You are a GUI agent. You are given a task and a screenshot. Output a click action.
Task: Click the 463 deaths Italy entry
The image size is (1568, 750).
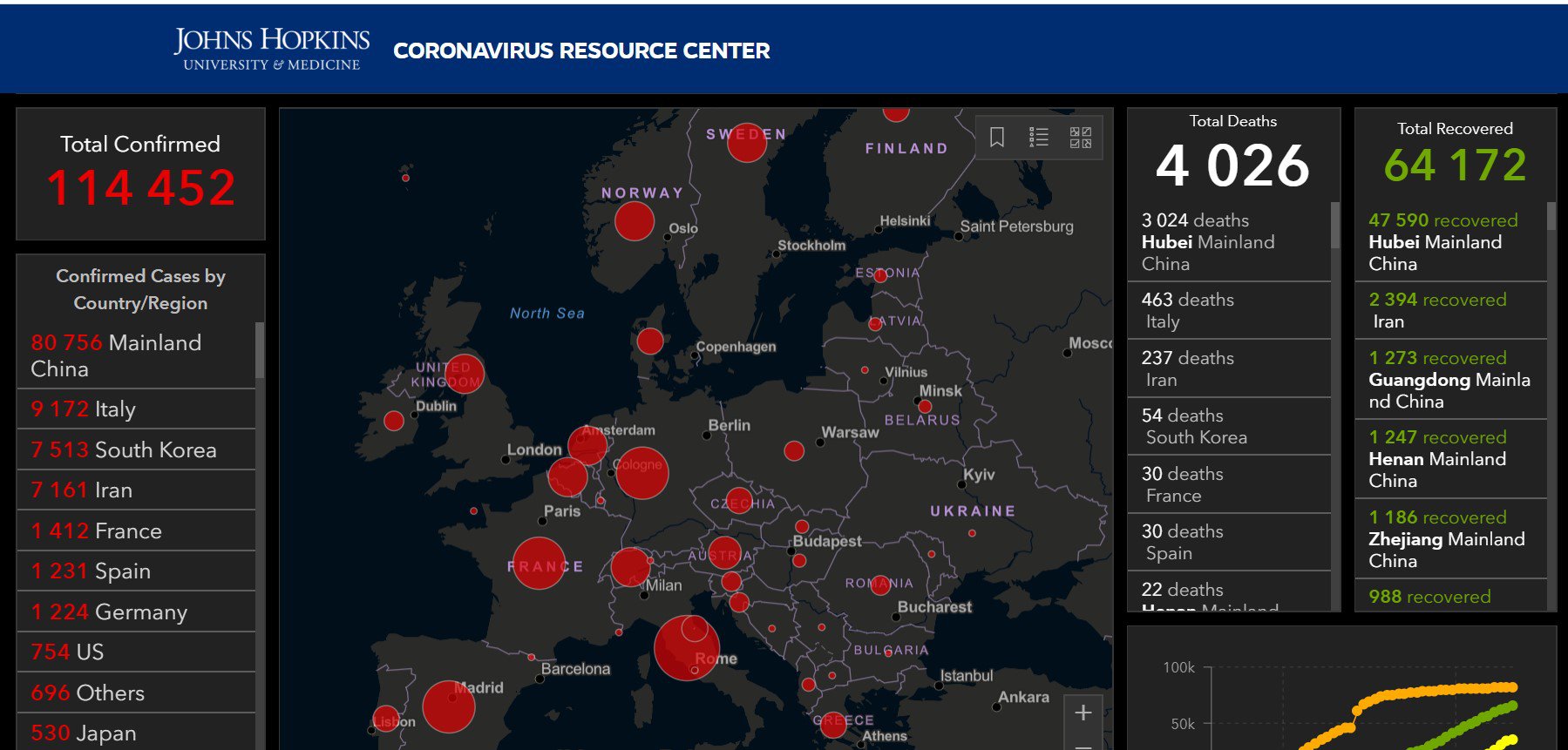click(x=1229, y=310)
